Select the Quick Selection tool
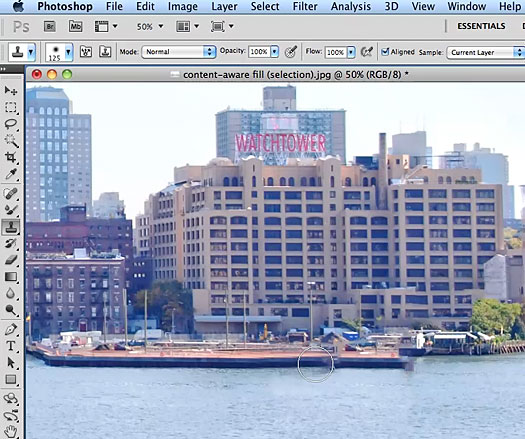 pos(11,141)
